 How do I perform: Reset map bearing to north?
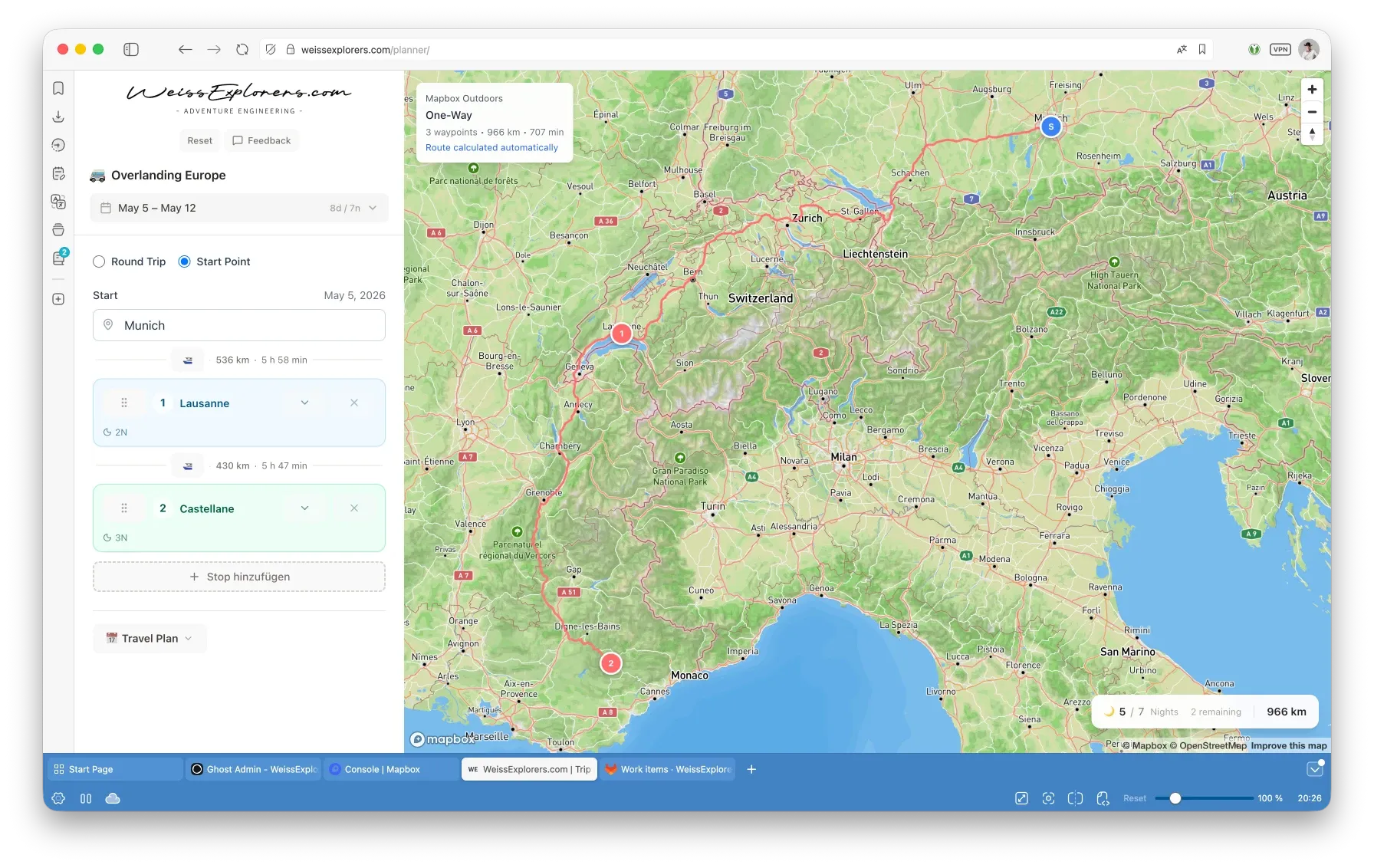(1312, 133)
